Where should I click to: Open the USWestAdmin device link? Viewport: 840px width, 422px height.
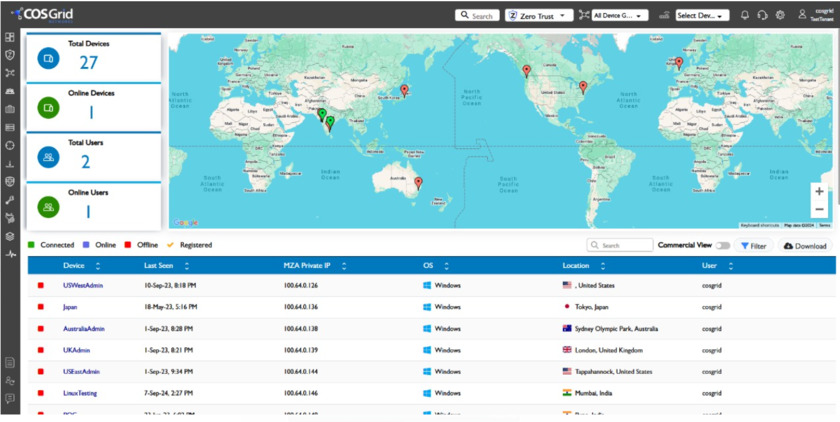point(83,286)
